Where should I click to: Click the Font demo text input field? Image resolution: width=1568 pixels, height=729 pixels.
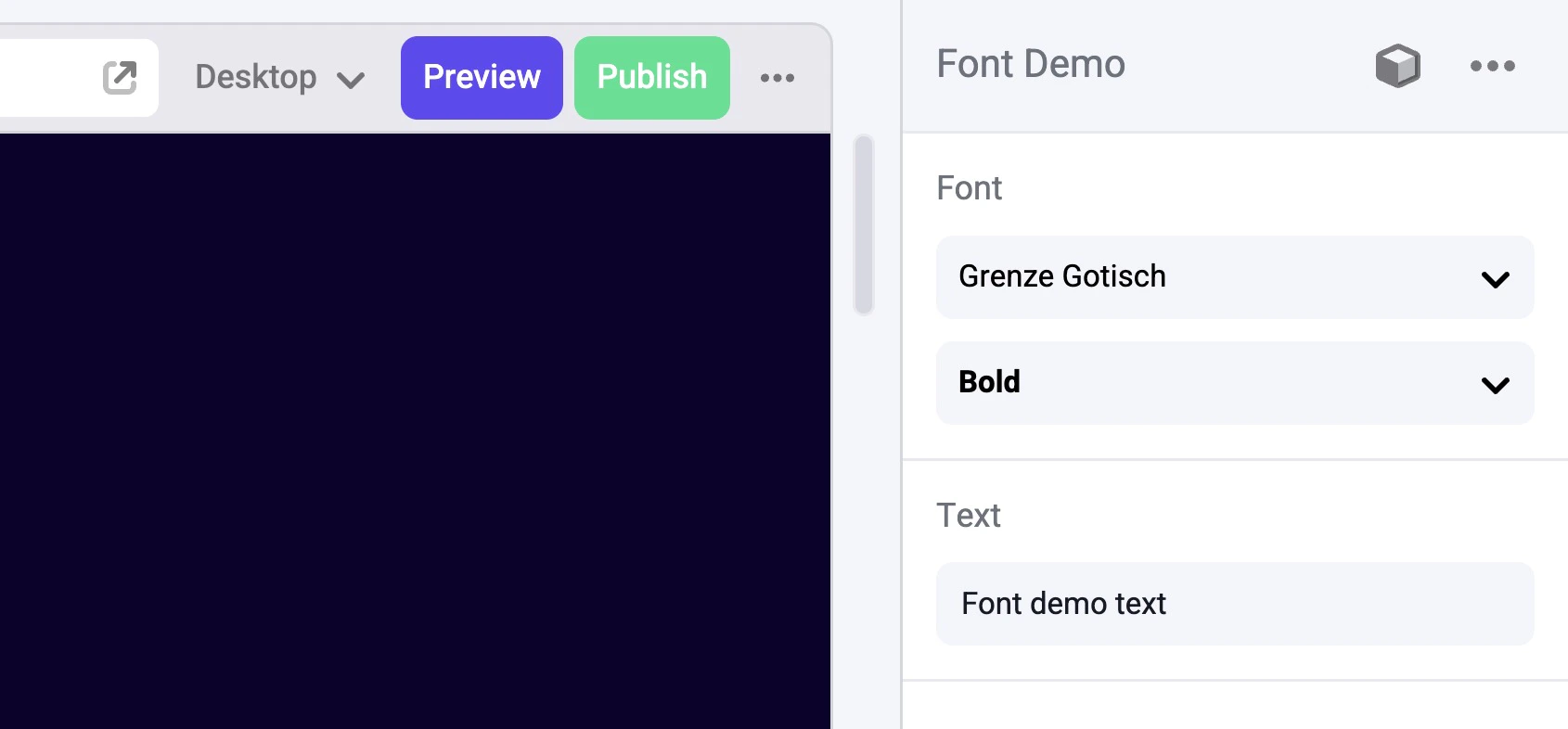tap(1235, 604)
